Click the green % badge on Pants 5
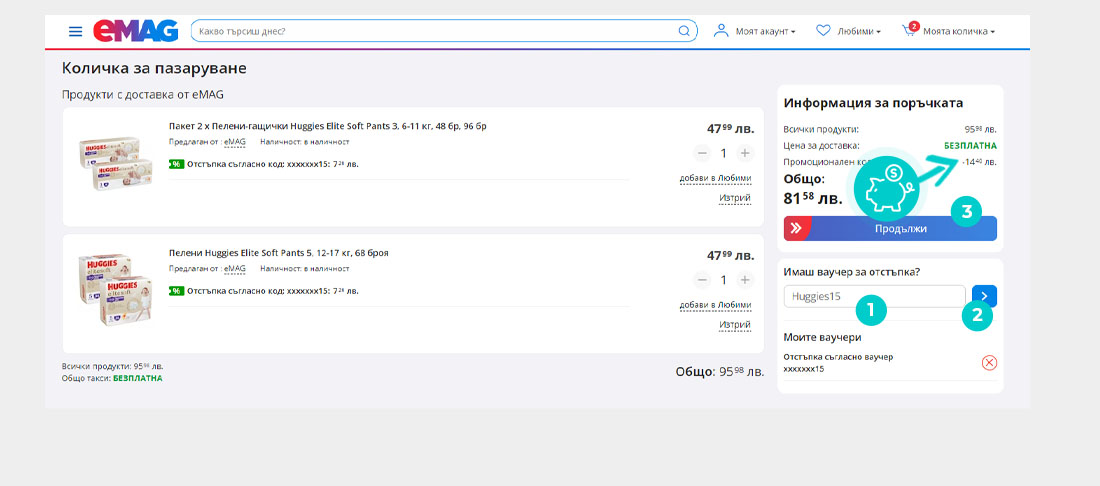This screenshot has width=1100, height=486. (176, 290)
